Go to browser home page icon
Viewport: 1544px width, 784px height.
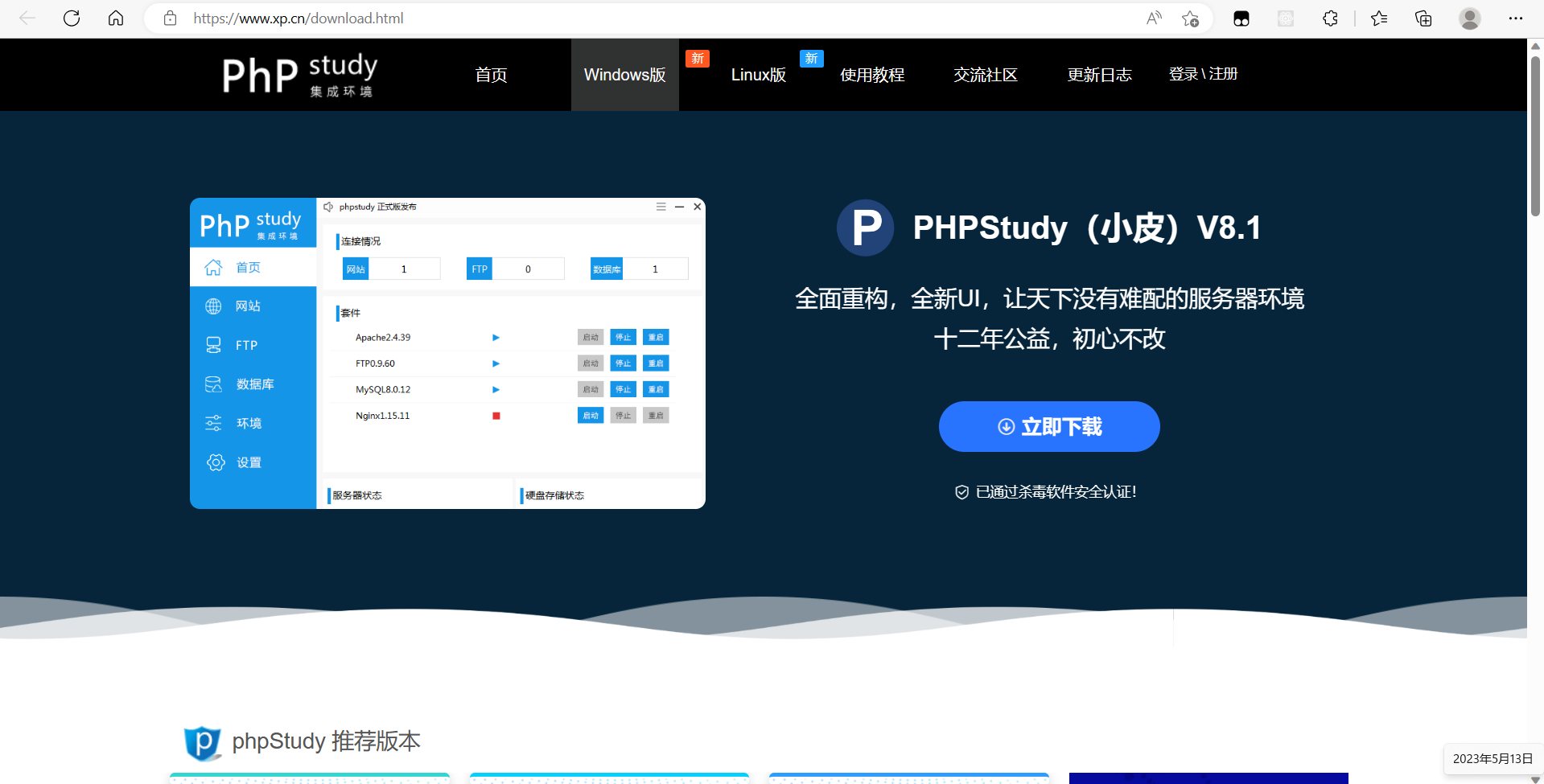pos(116,18)
